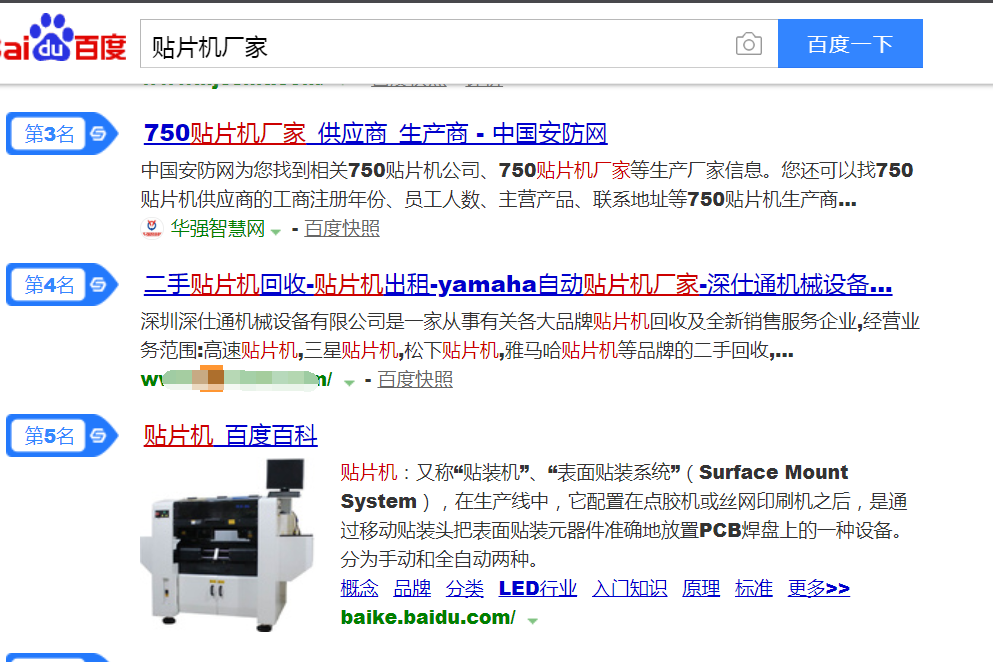
Task: Click the 贴片机 machine thumbnail image
Action: point(227,545)
